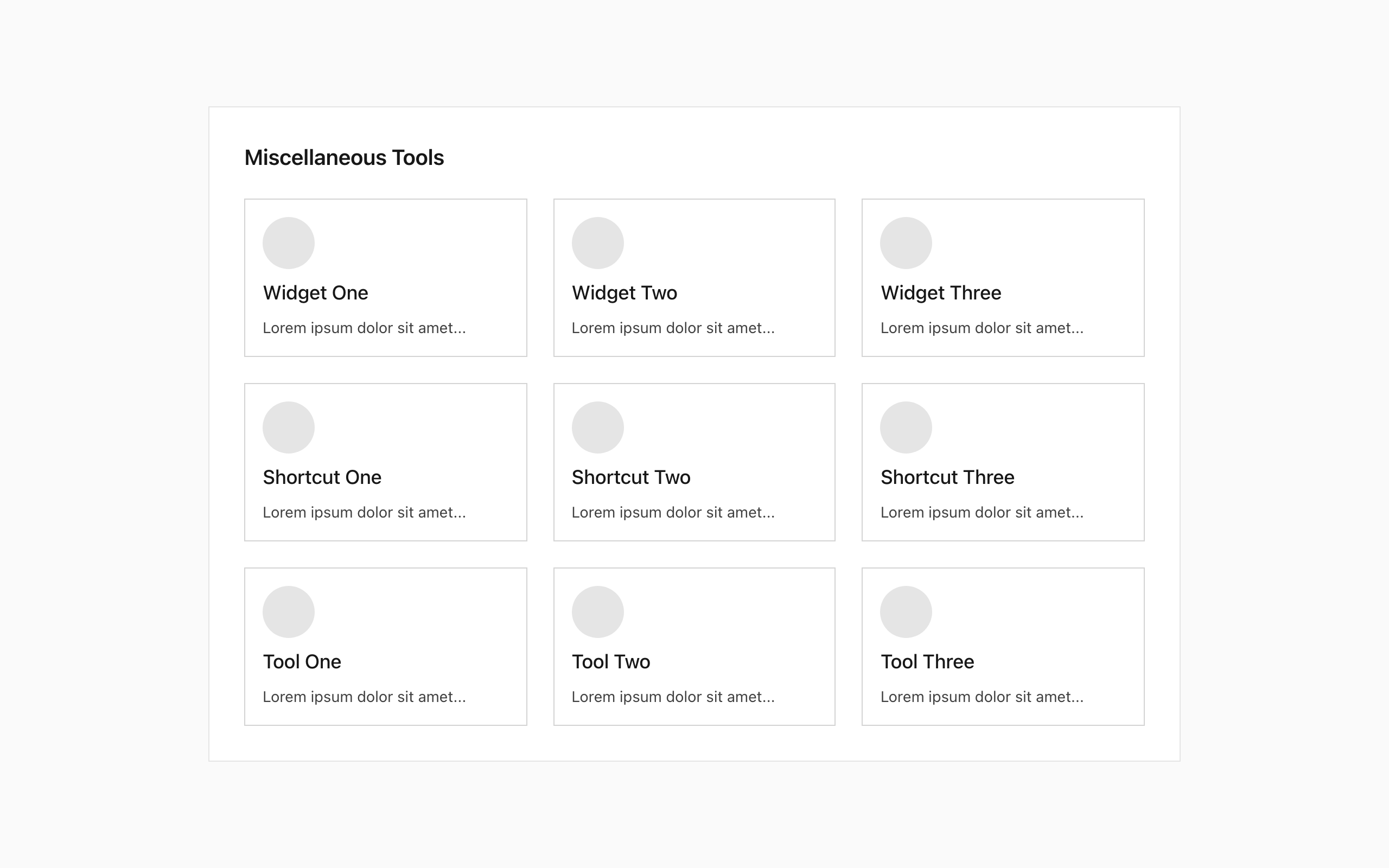This screenshot has height=868, width=1389.
Task: Open the Widget Three title
Action: click(941, 293)
